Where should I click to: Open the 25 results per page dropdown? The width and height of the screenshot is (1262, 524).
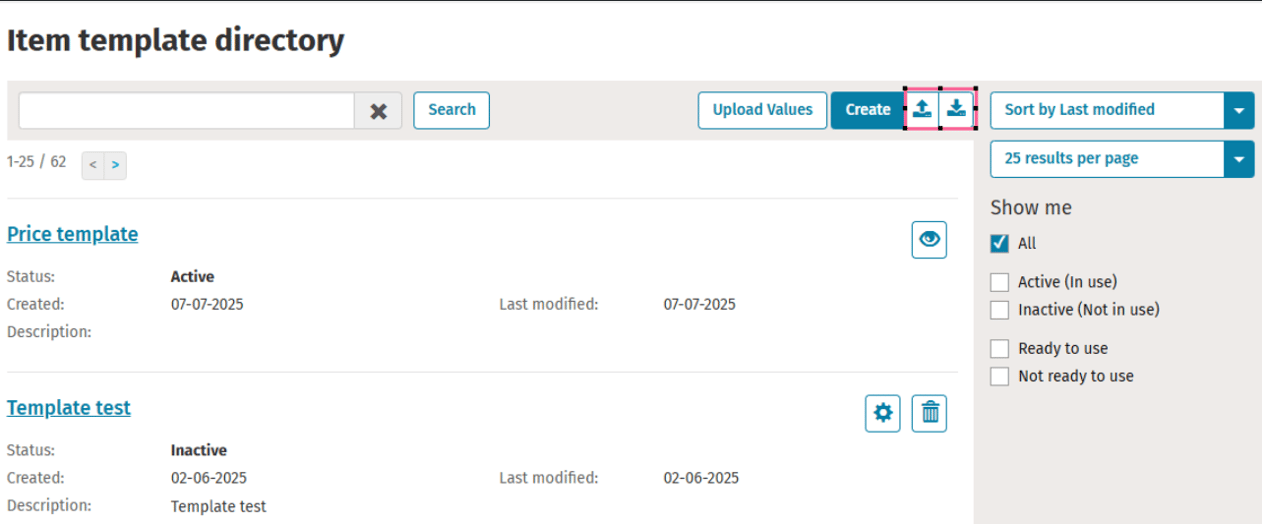[1238, 159]
